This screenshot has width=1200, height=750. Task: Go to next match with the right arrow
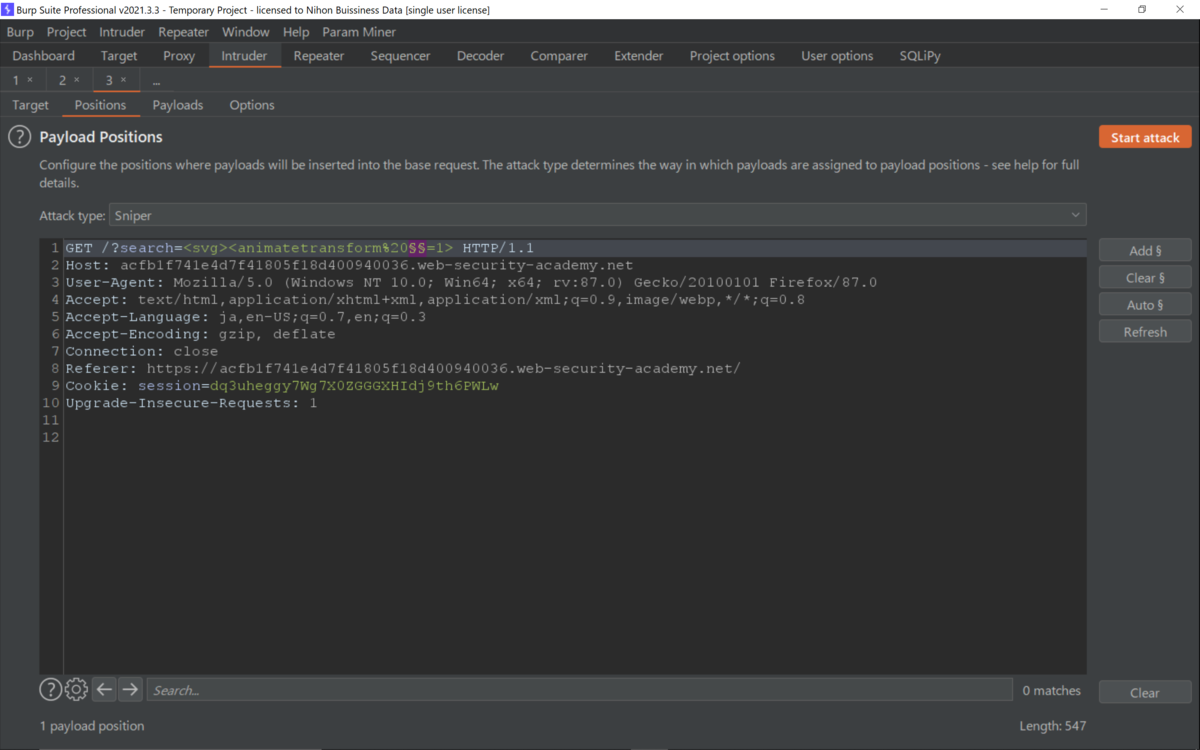point(130,689)
